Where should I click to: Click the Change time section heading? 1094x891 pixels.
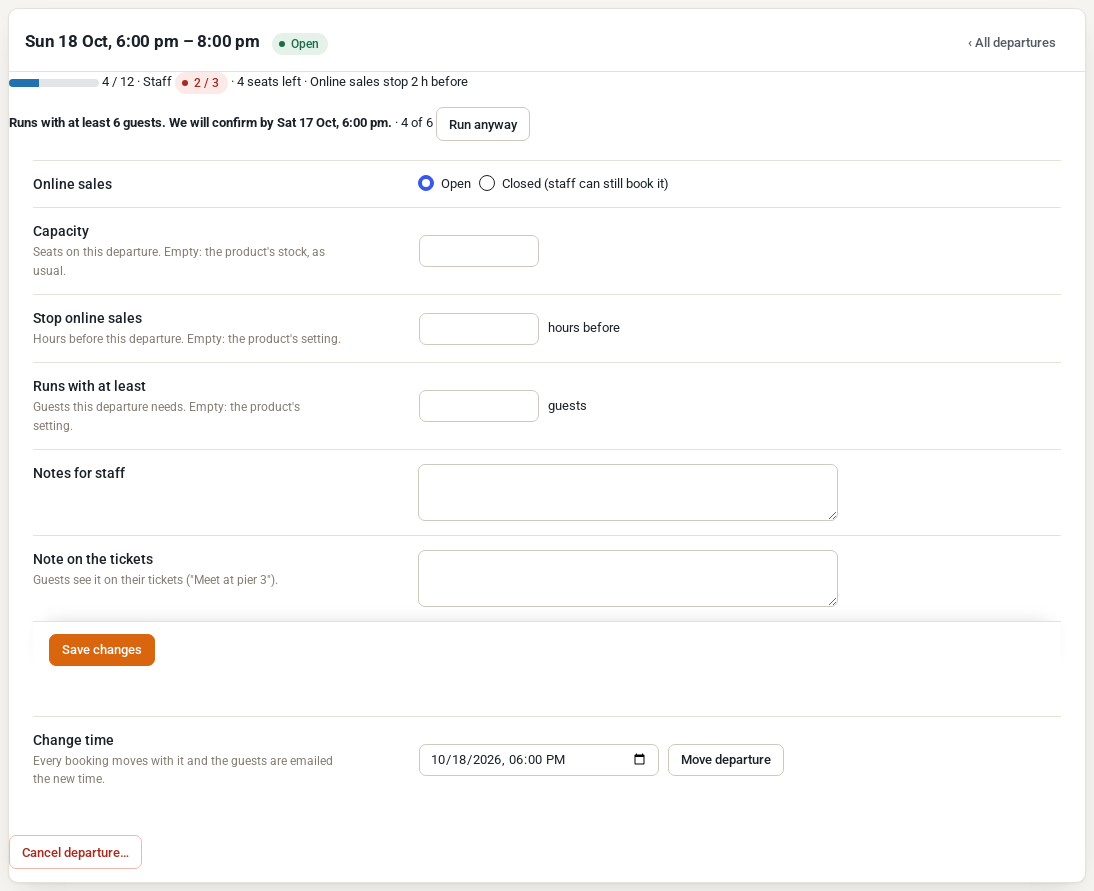coord(73,740)
